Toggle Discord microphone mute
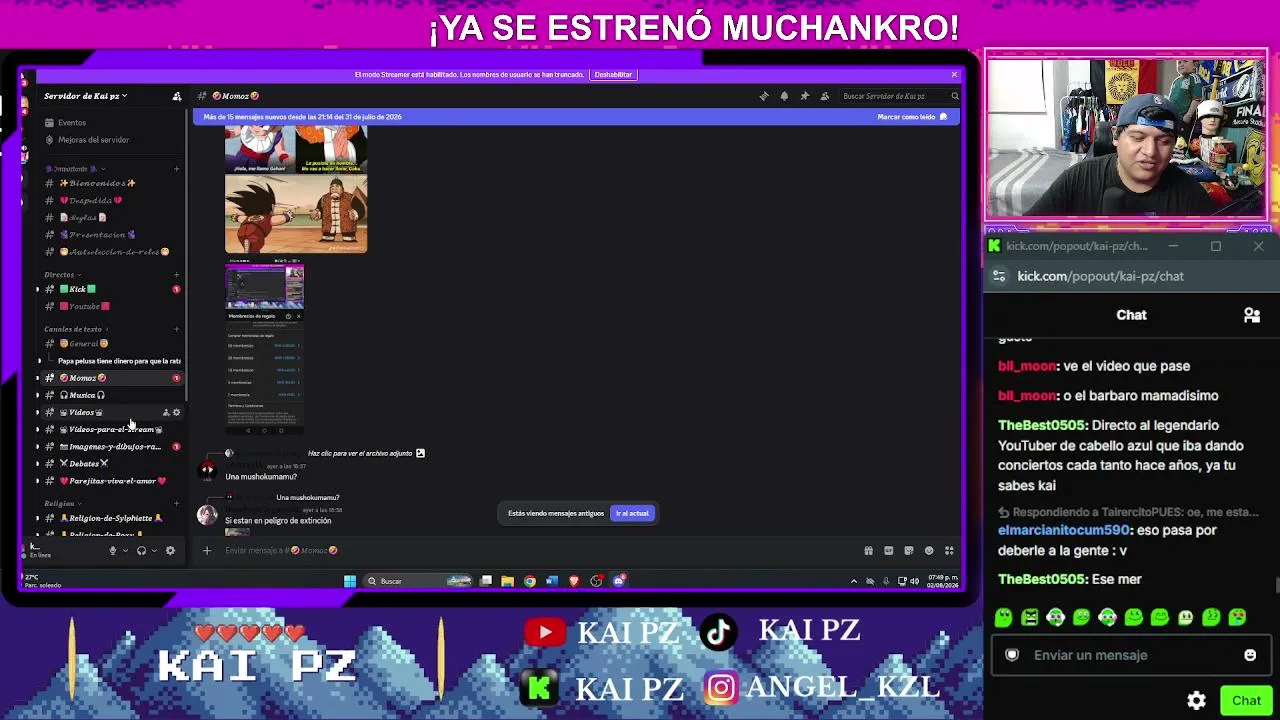The height and width of the screenshot is (720, 1280). [112, 550]
